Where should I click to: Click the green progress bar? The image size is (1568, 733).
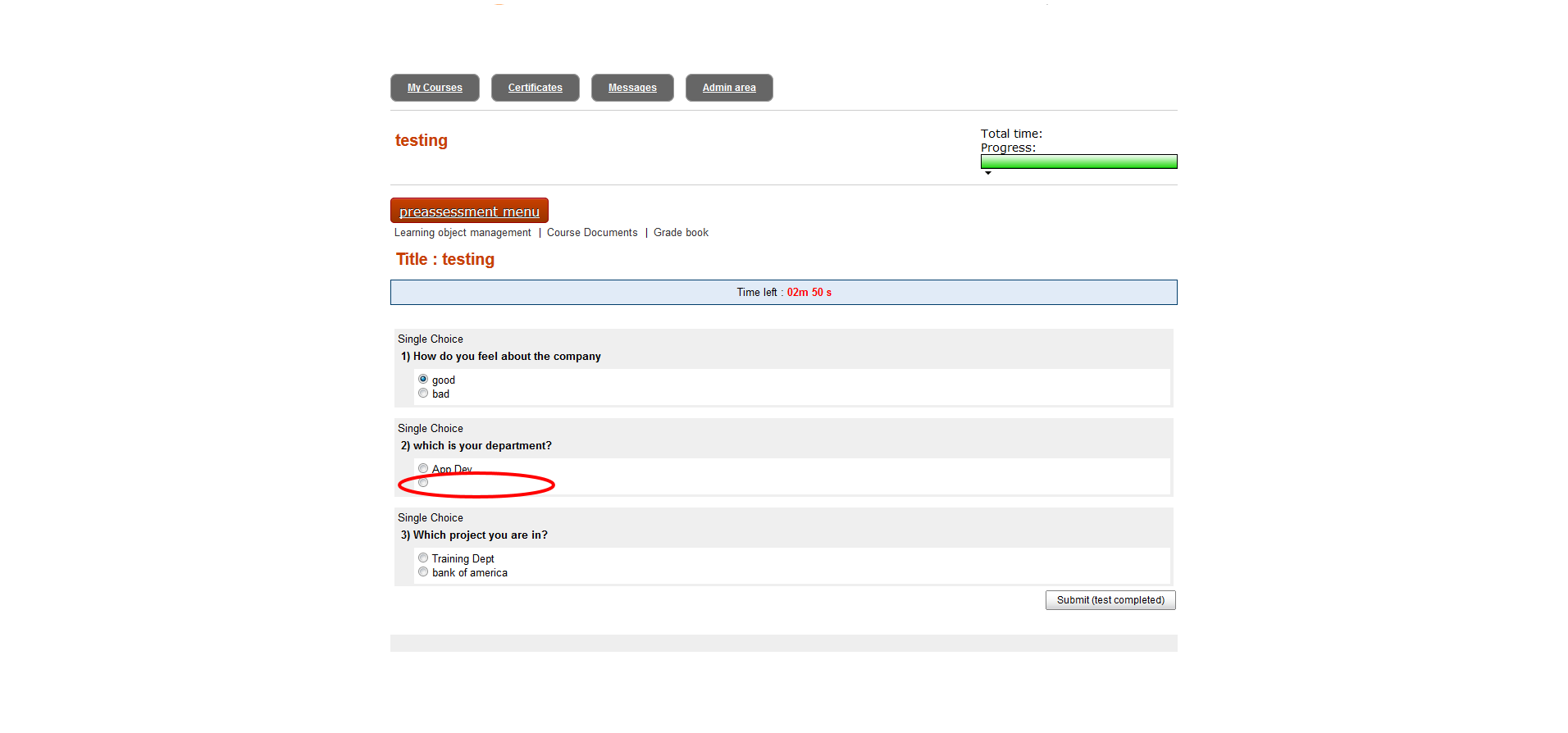(1078, 162)
